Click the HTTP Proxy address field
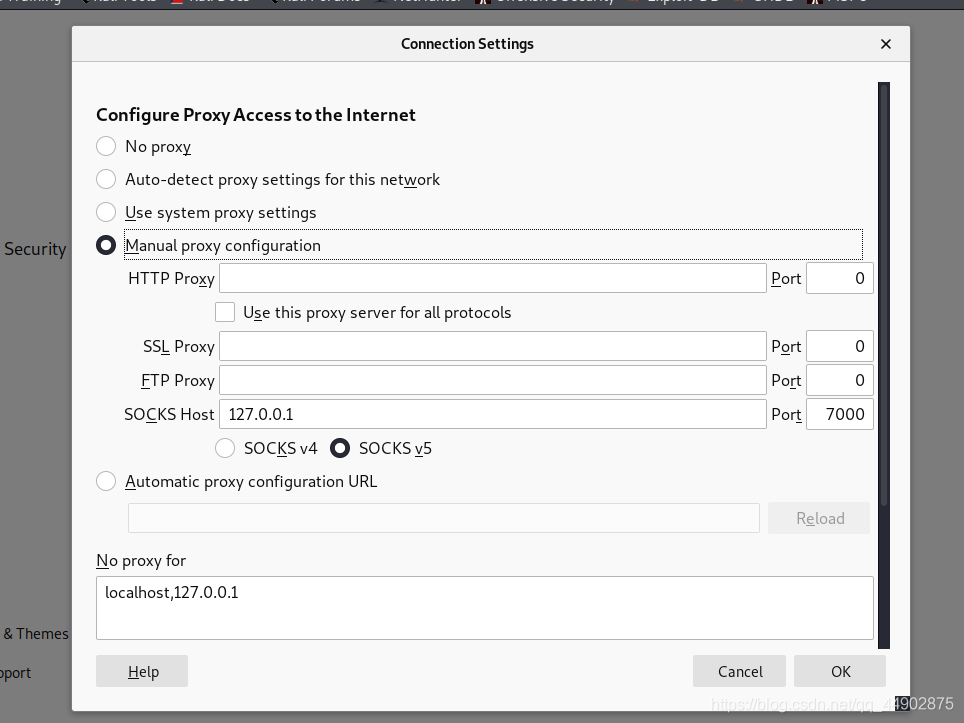This screenshot has width=964, height=723. [492, 279]
